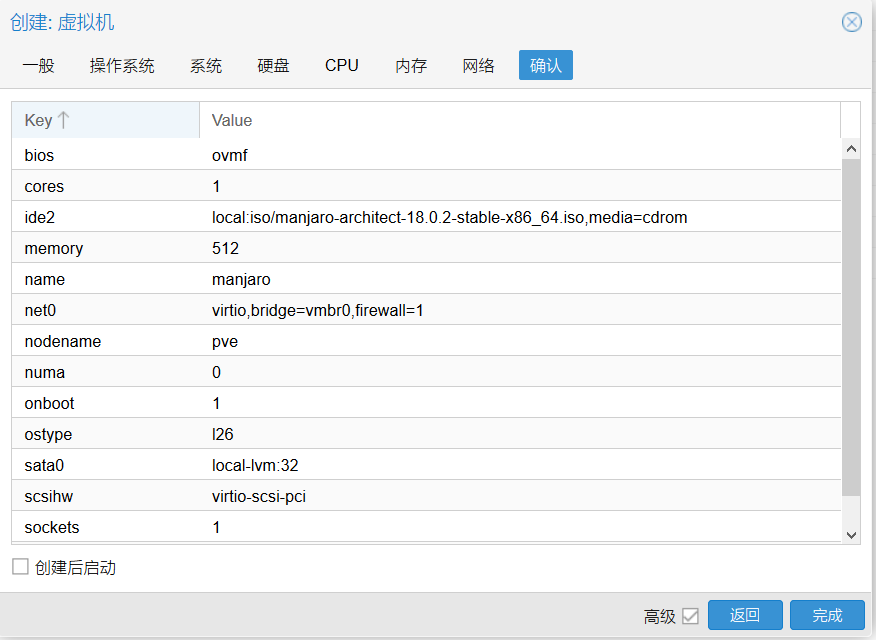Select the 硬盘 tab

pos(273,66)
